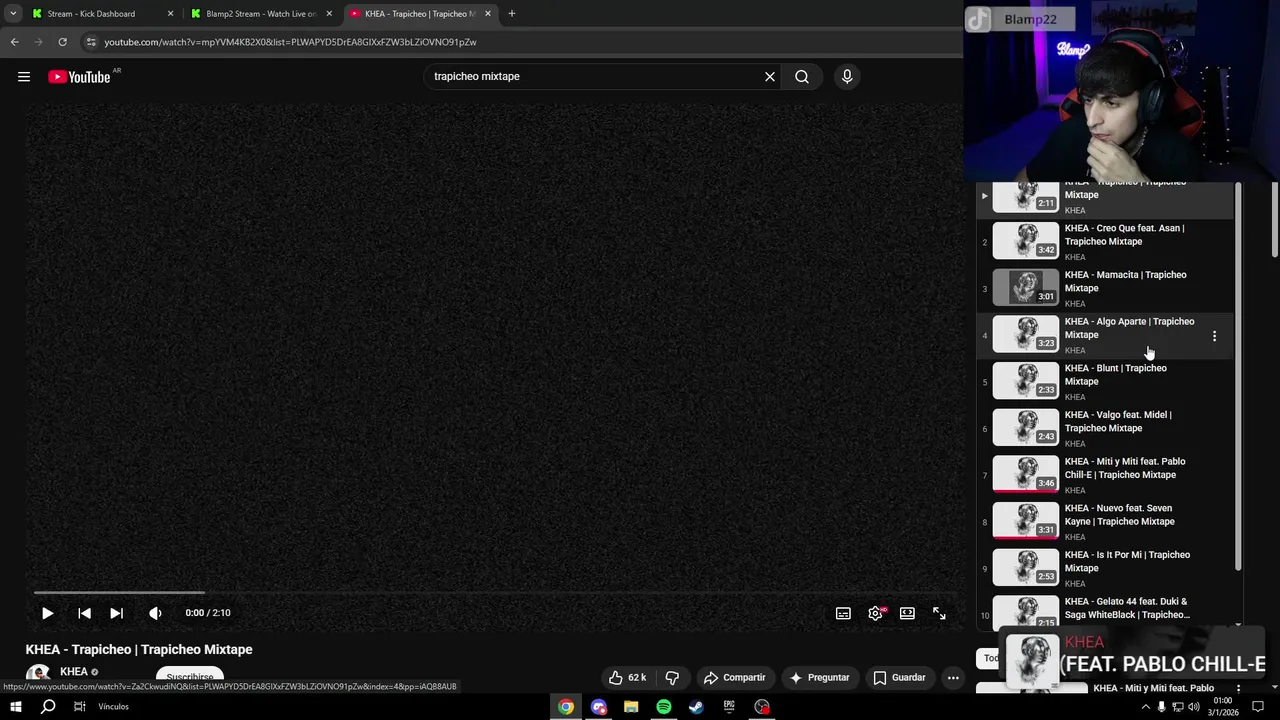Open options for Algo Aparte playlist item

coord(1214,336)
